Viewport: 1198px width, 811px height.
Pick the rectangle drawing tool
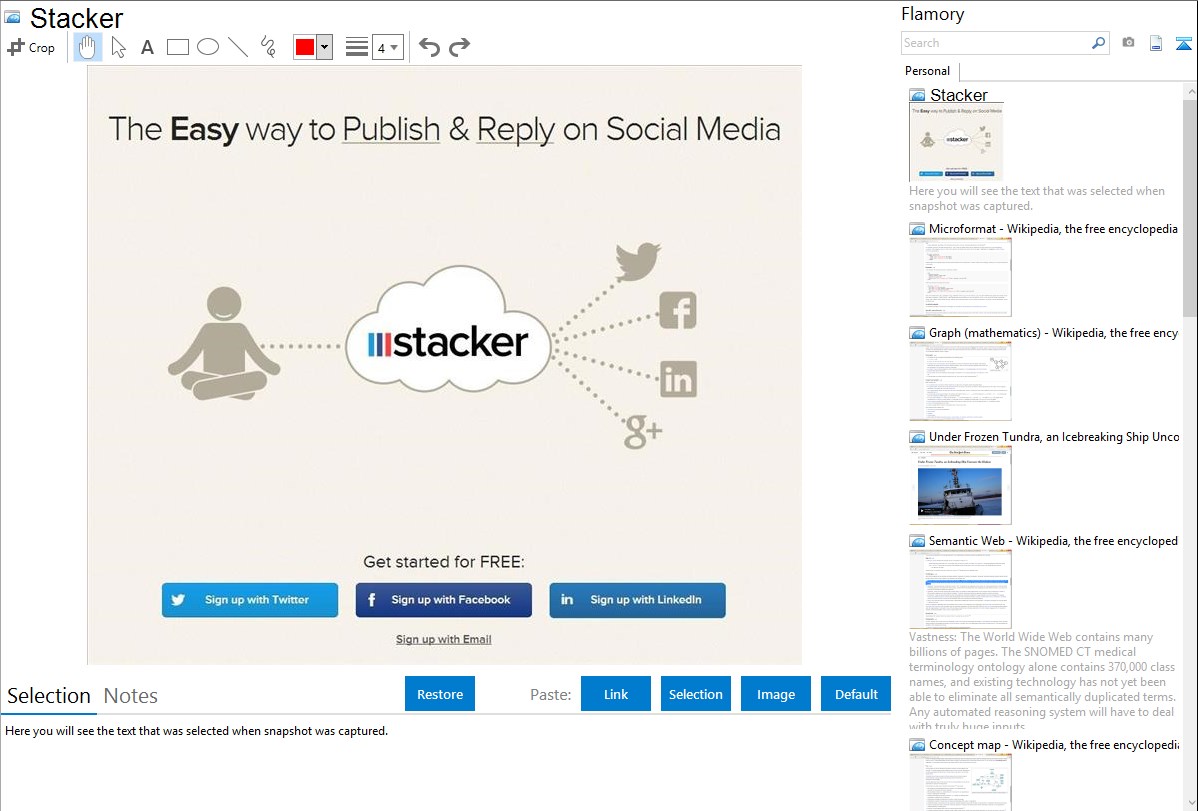tap(178, 47)
